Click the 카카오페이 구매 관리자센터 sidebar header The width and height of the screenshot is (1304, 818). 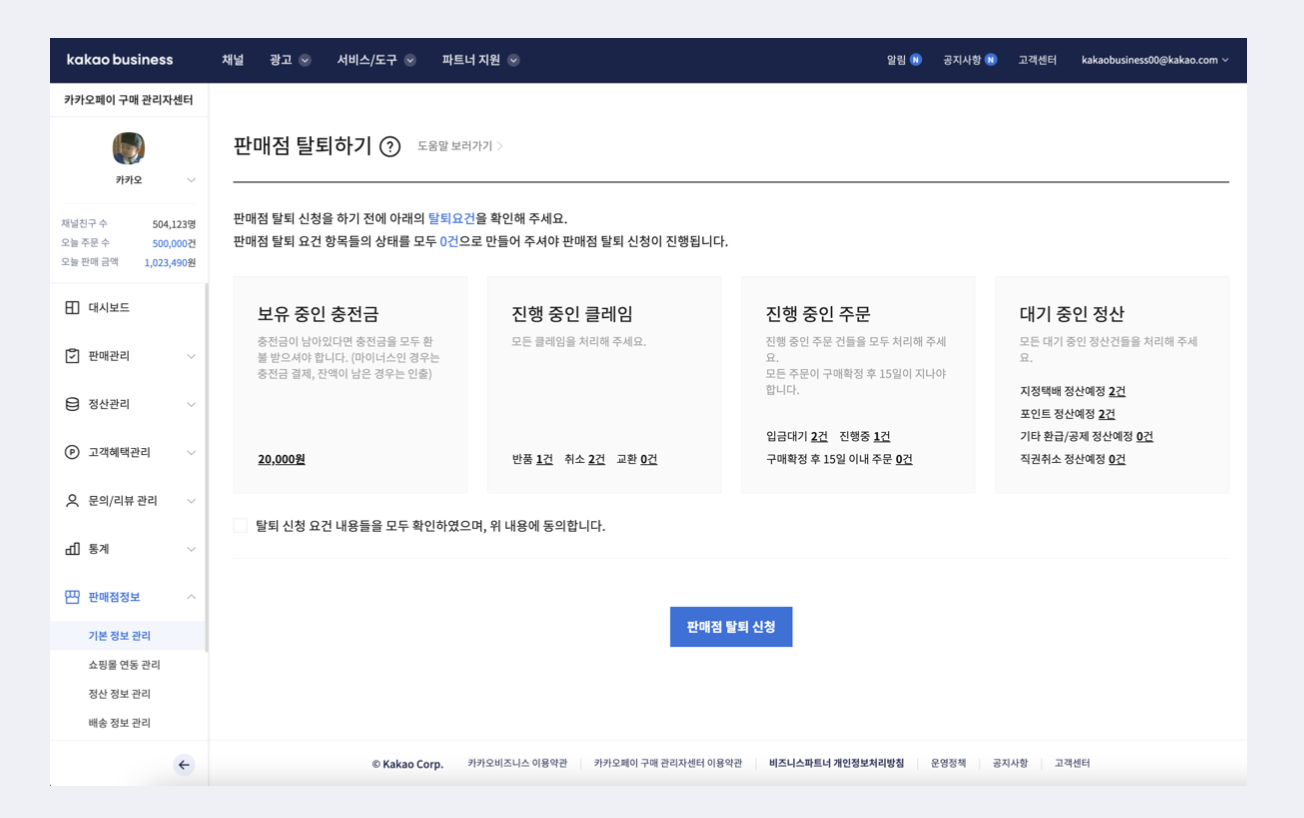(128, 100)
